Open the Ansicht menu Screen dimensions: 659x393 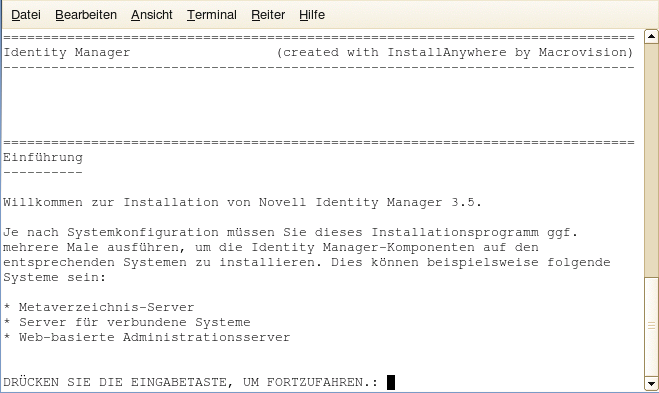click(151, 15)
